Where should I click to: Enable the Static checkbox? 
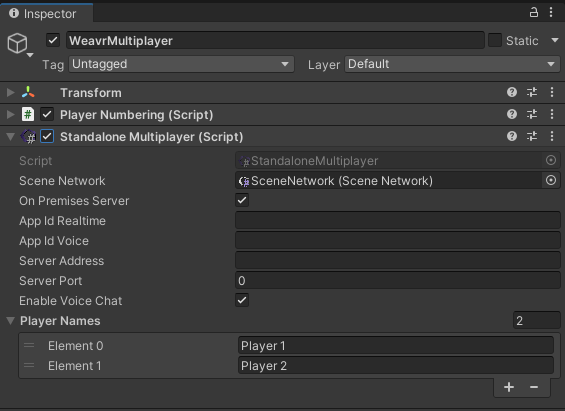coord(495,40)
